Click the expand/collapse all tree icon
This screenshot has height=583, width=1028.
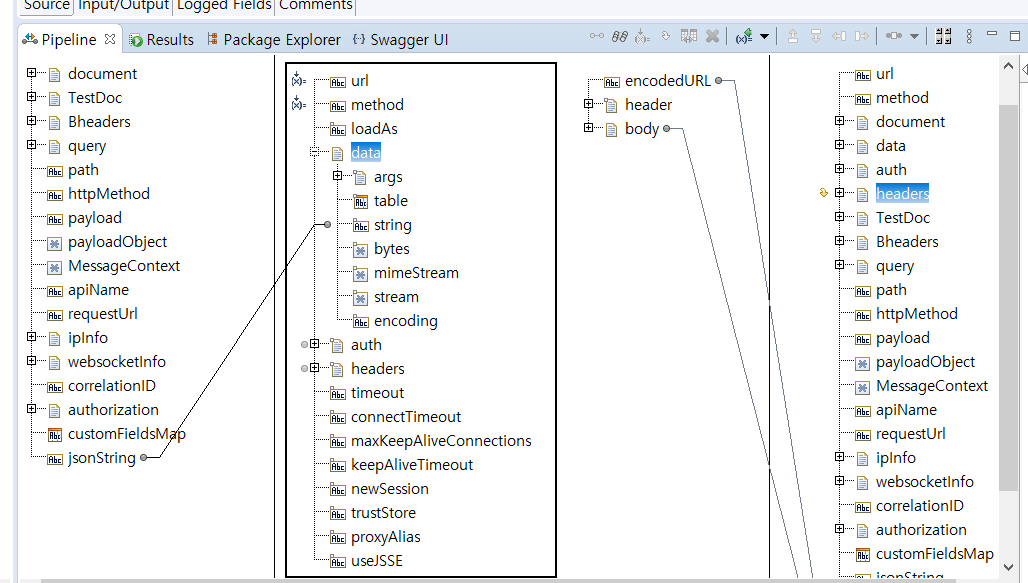tap(943, 37)
